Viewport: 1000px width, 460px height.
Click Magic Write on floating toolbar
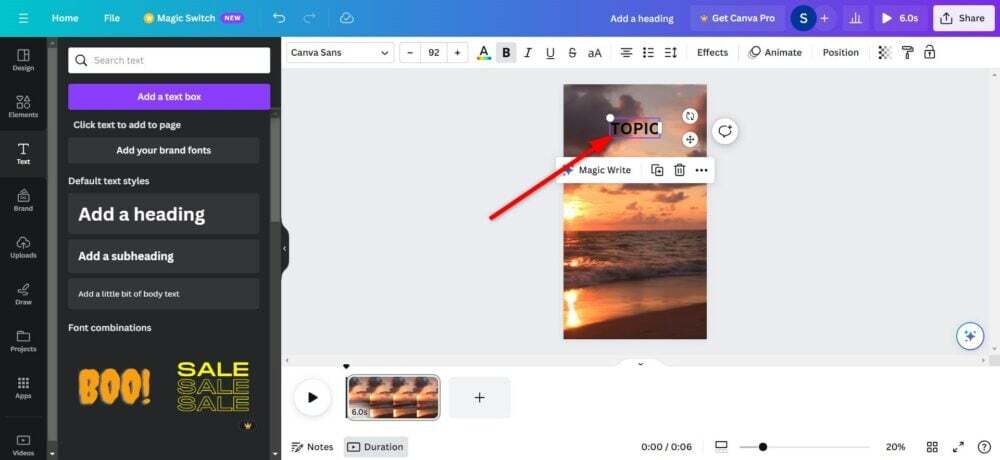coord(597,170)
